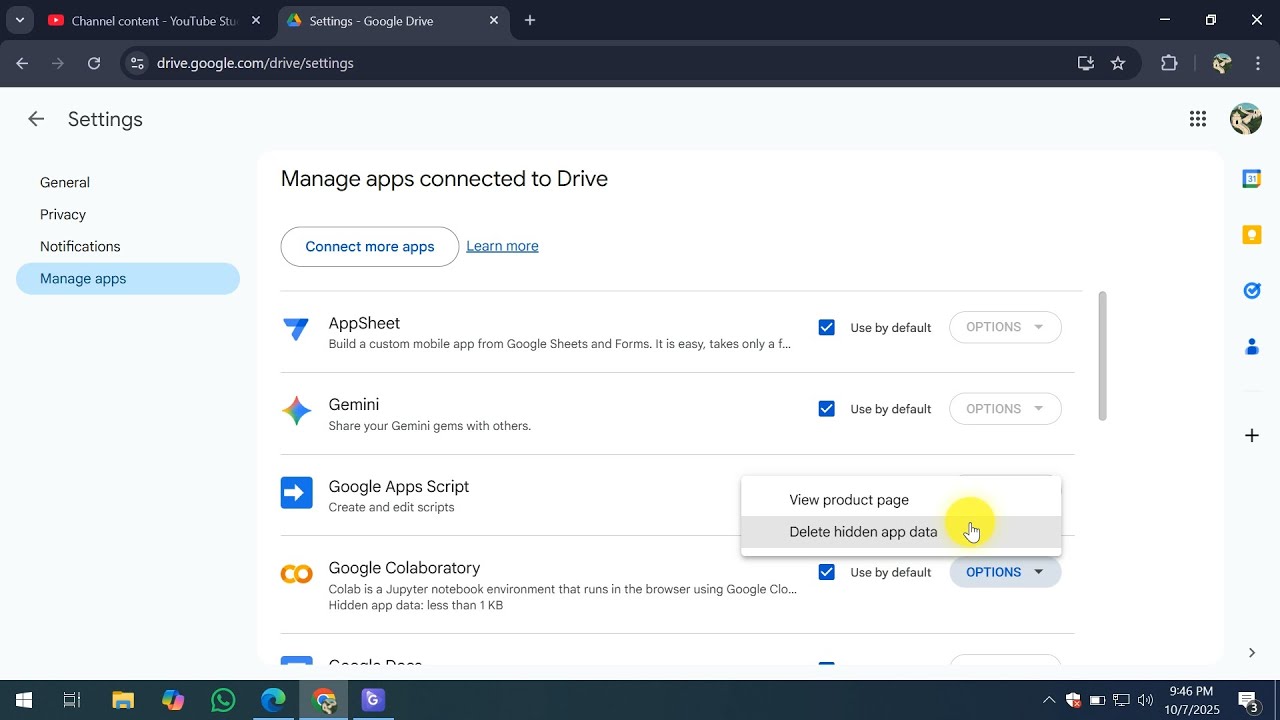This screenshot has height=720, width=1280.
Task: Toggle Google Colaboratory Use by default checkbox
Action: [x=826, y=572]
